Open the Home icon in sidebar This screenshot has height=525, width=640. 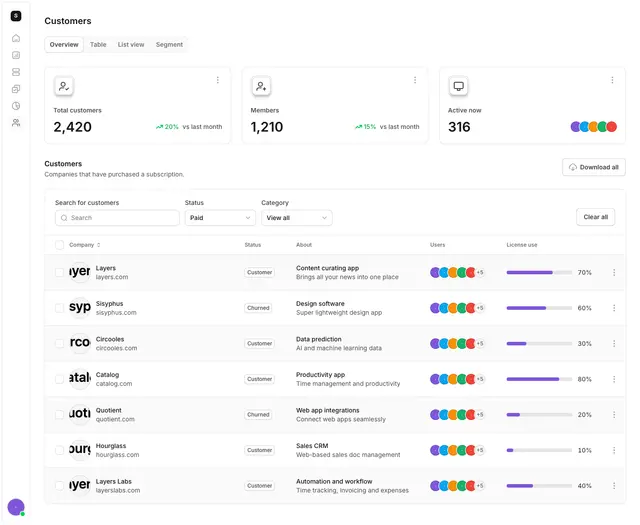(x=16, y=38)
